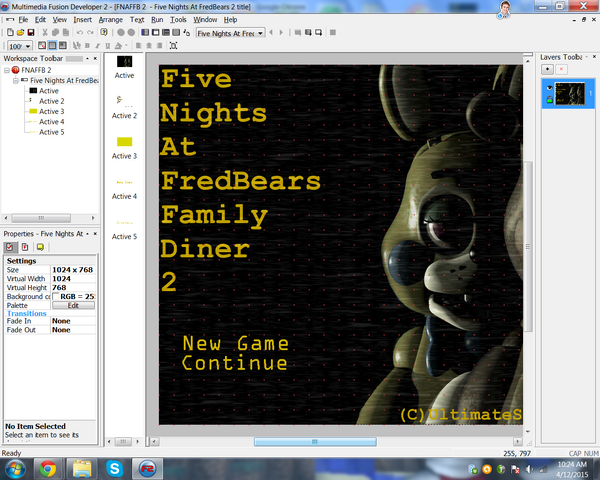Select the Active 2 object thumbnail
This screenshot has height=480, width=600.
click(124, 101)
